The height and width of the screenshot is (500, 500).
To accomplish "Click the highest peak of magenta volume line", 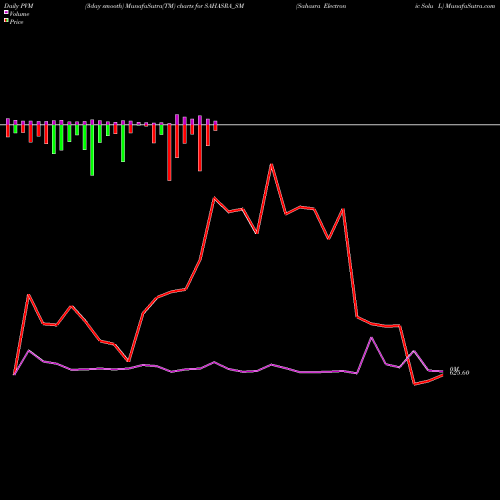I will [372, 338].
